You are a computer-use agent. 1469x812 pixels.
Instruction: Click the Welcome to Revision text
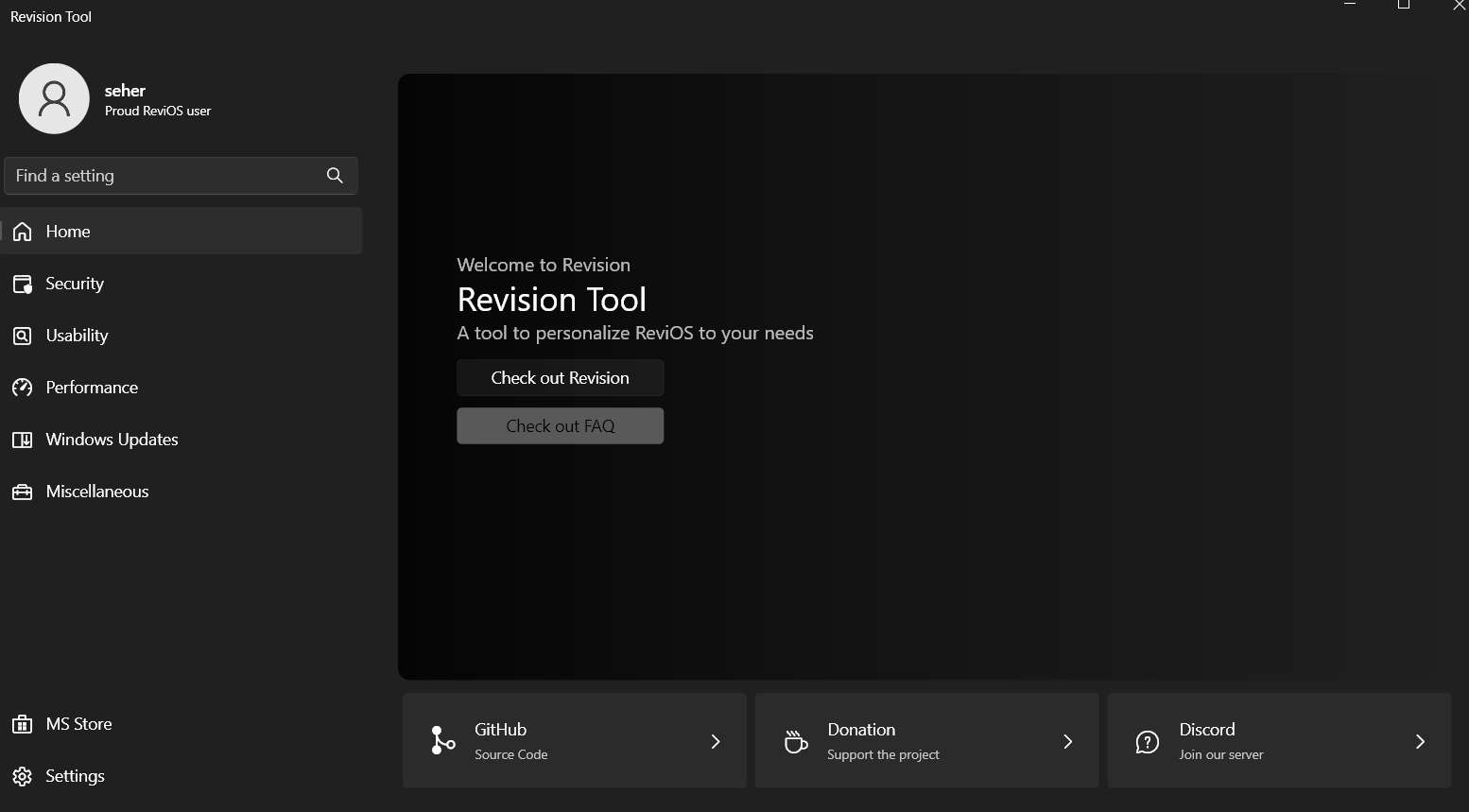[544, 265]
